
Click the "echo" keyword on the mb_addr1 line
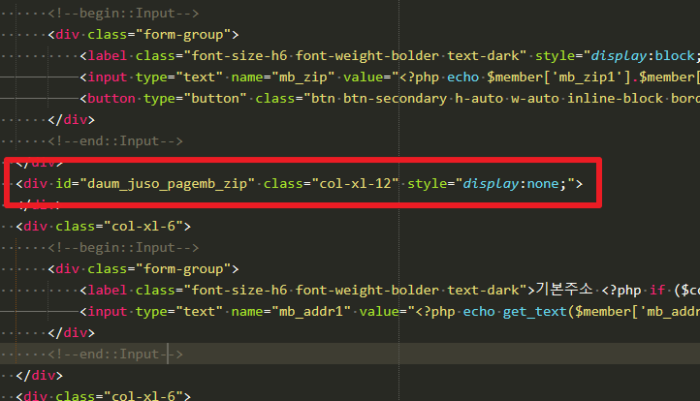479,311
